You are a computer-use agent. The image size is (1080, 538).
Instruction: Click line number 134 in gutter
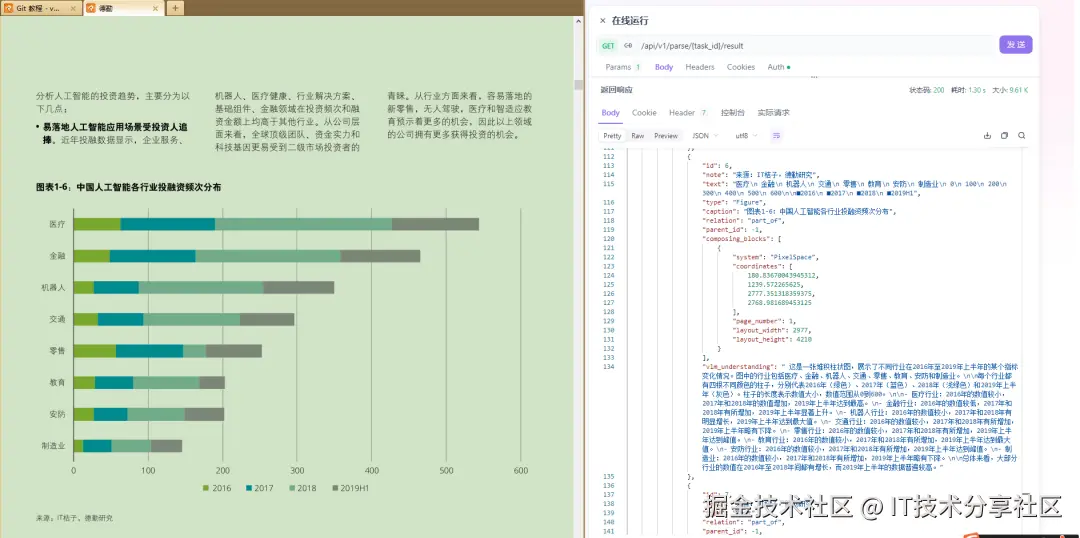607,366
